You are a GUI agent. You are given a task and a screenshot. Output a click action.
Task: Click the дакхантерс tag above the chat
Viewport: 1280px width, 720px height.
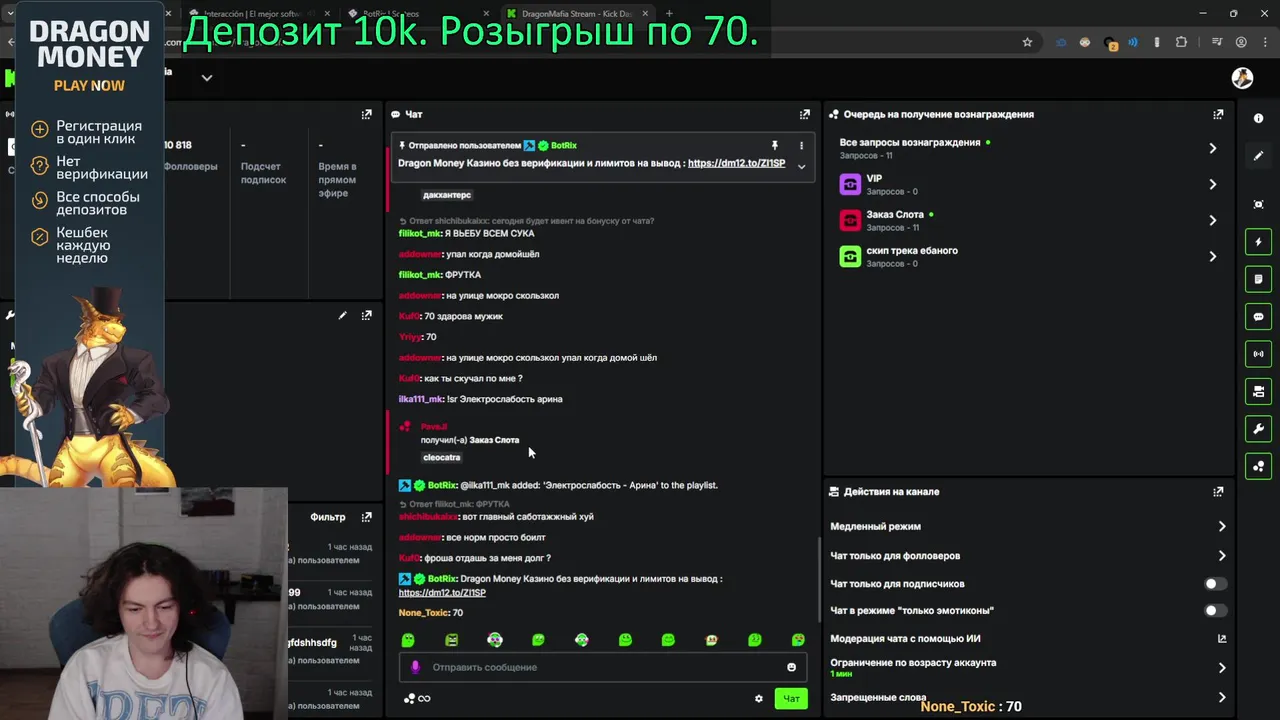coord(447,195)
